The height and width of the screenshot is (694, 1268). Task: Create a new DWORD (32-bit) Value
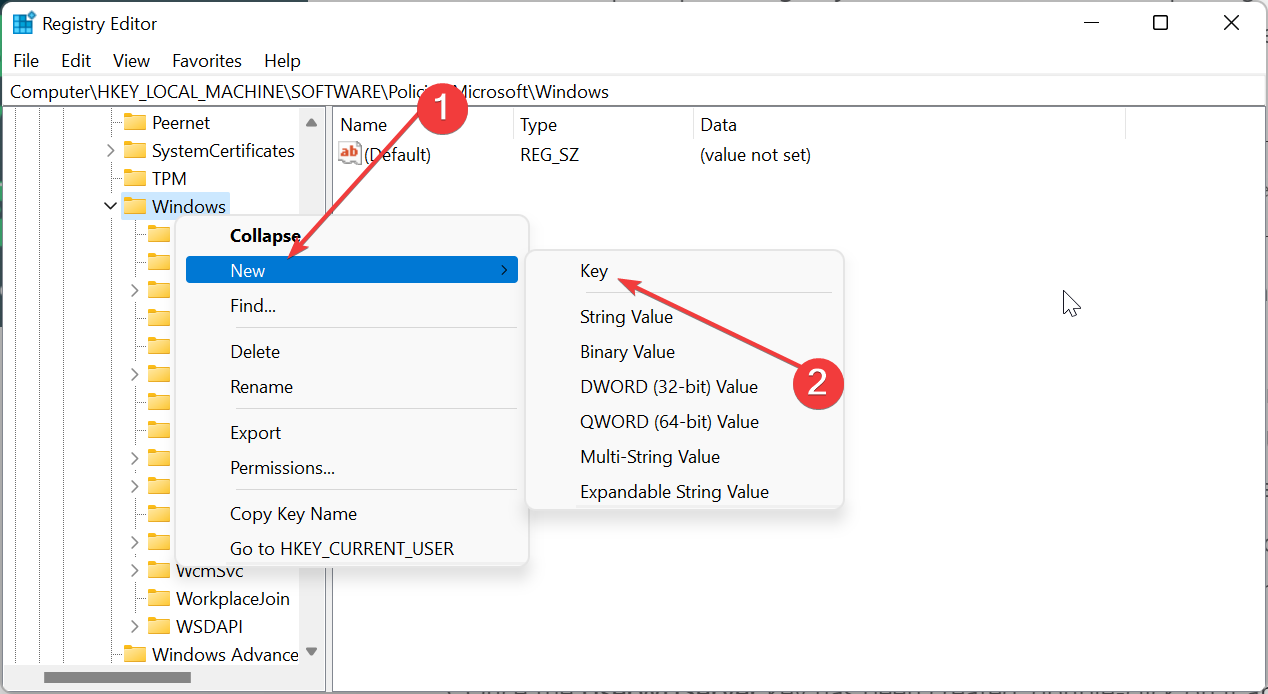coord(684,387)
